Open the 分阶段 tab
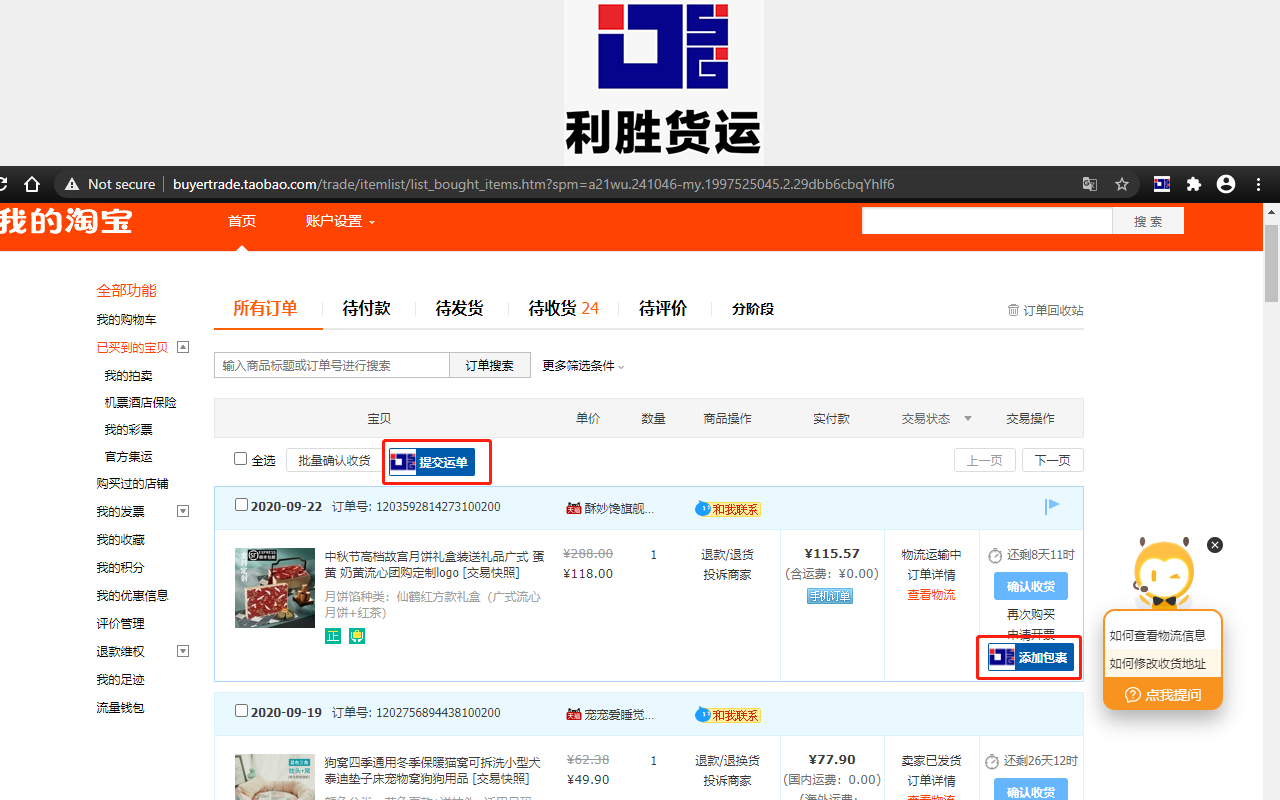Viewport: 1280px width, 800px height. click(x=753, y=309)
